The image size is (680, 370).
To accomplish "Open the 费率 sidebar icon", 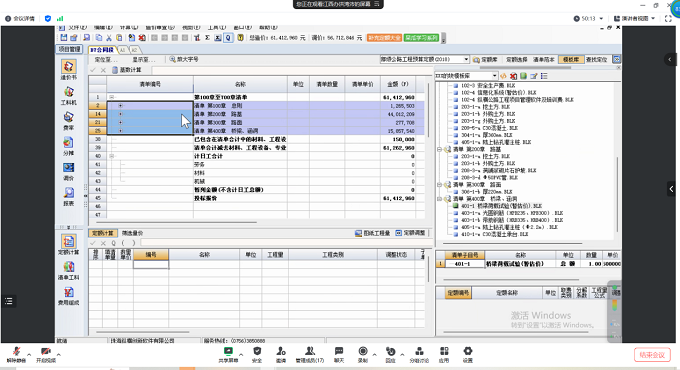I will pos(69,121).
